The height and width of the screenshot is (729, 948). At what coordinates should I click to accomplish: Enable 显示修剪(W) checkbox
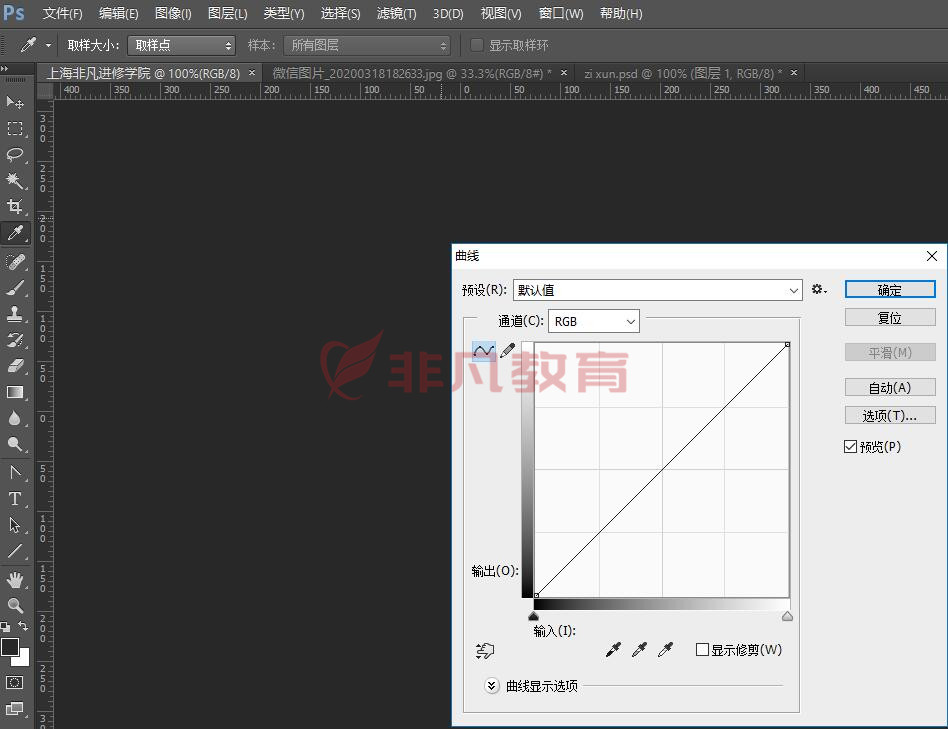[x=702, y=650]
